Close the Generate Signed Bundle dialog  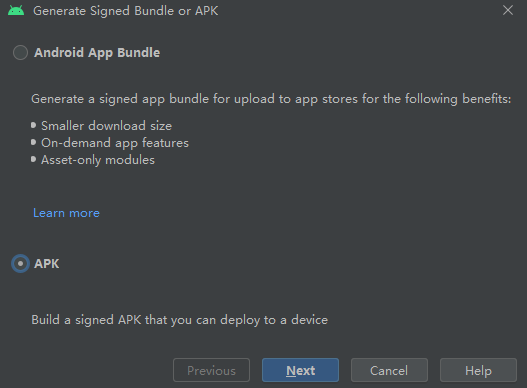pos(508,10)
